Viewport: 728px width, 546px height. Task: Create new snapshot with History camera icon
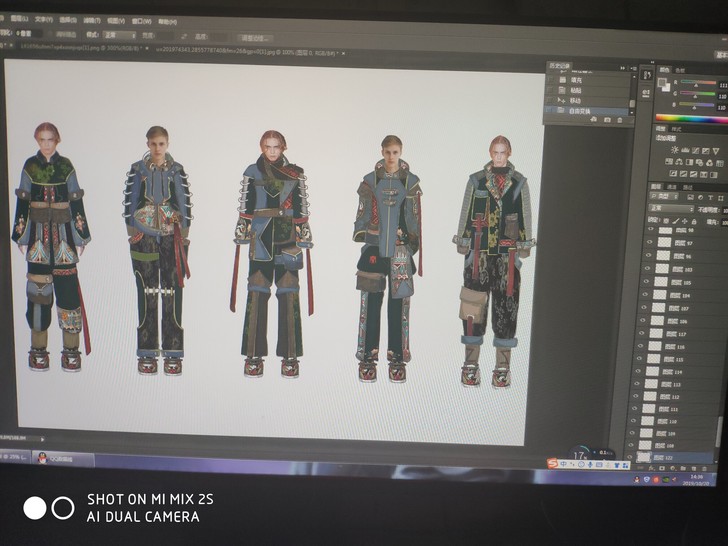tap(607, 120)
